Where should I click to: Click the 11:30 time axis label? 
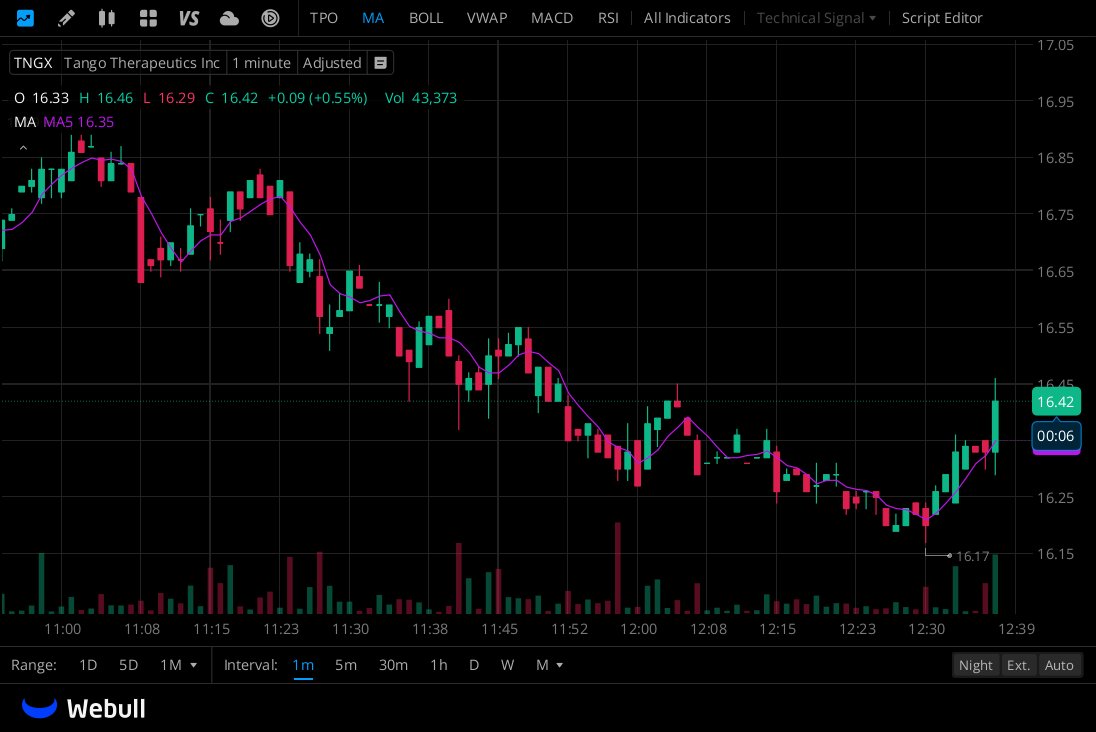pyautogui.click(x=350, y=629)
